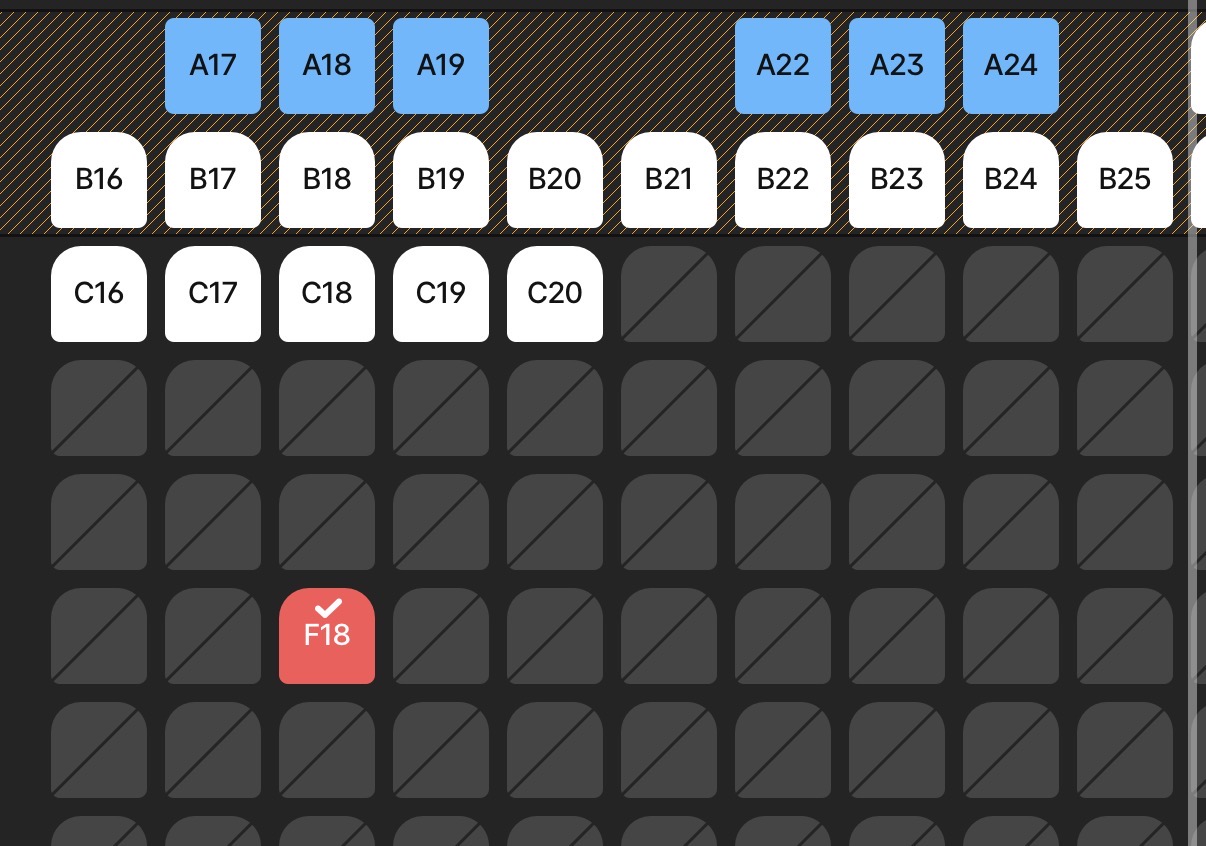
Task: Select seat C18
Action: 327,294
